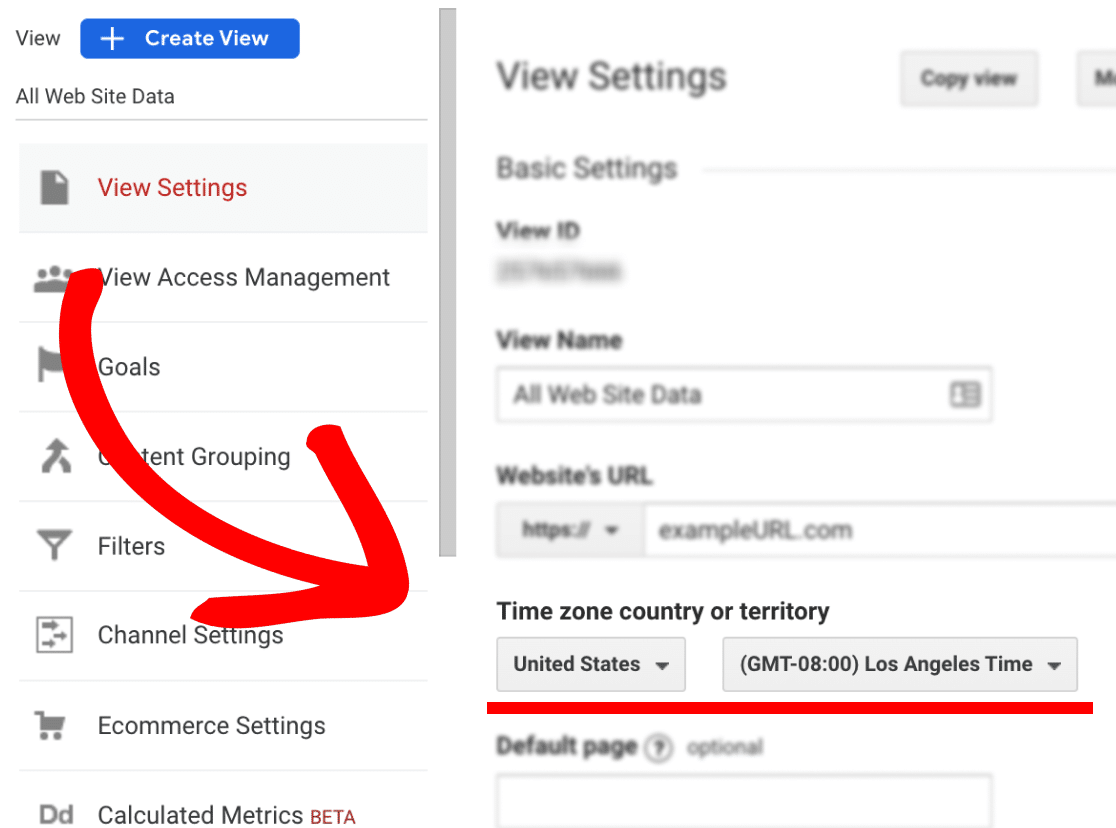Click the Content Grouping figure icon

tap(56, 456)
